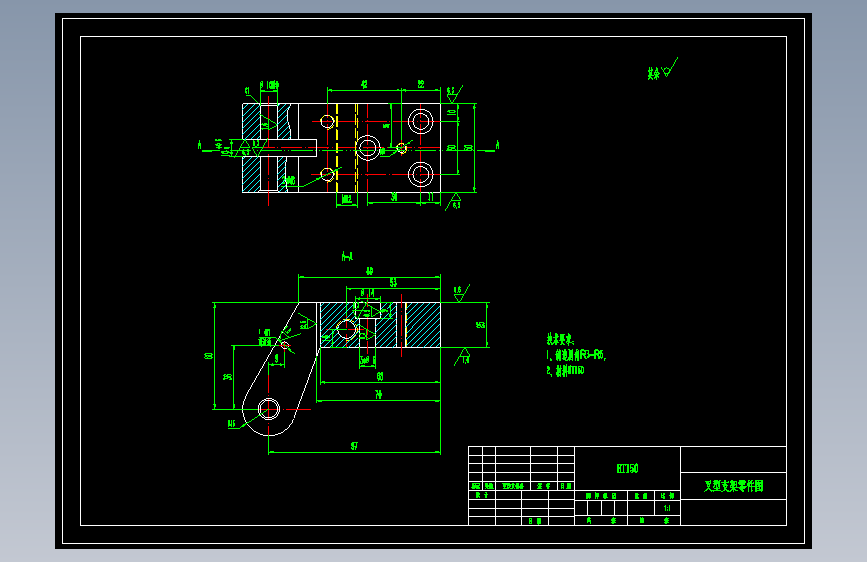Viewport: 867px width, 562px height.
Task: Select the dimension 11 below top view
Action: 431,197
